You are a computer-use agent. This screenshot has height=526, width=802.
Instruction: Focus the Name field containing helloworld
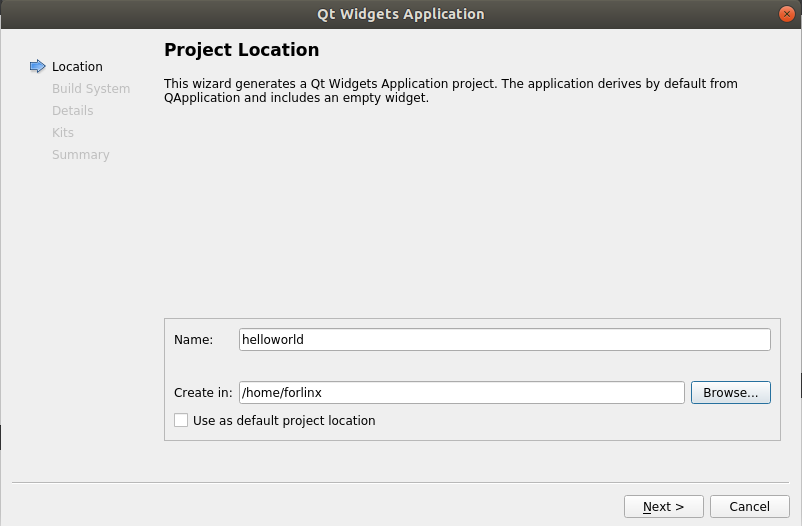[x=504, y=340]
